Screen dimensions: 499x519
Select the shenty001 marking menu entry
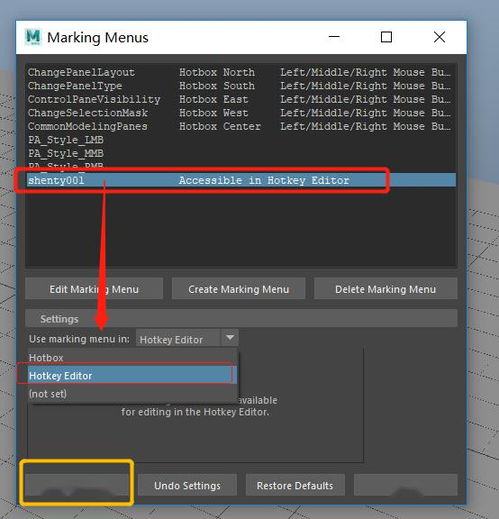click(x=241, y=180)
